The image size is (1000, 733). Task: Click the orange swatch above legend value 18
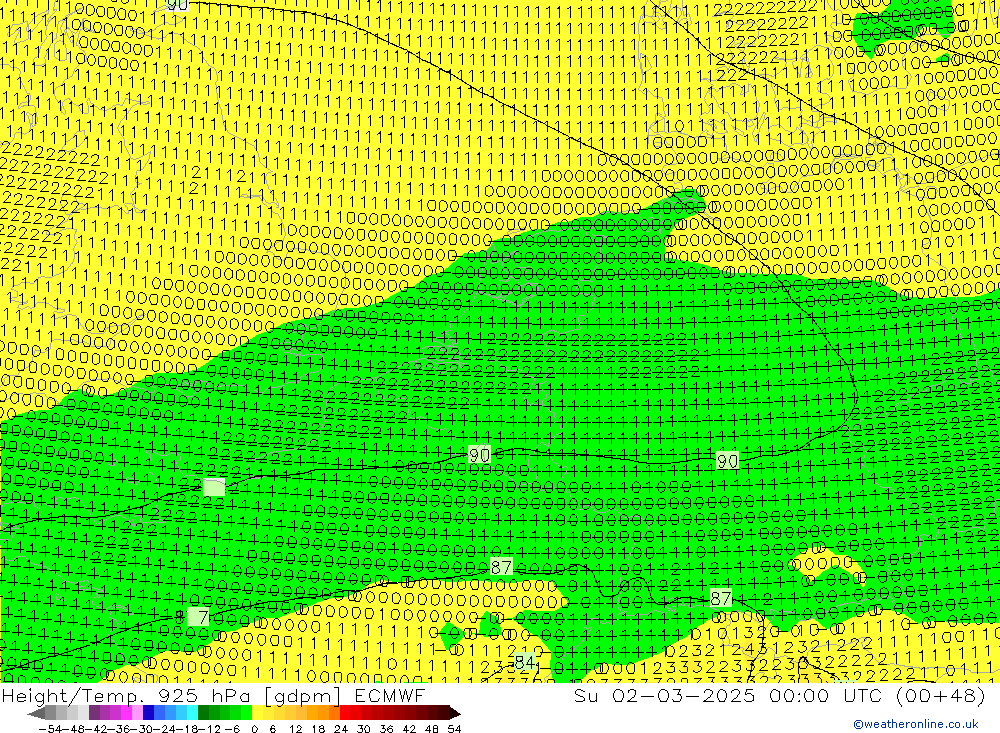pyautogui.click(x=323, y=712)
